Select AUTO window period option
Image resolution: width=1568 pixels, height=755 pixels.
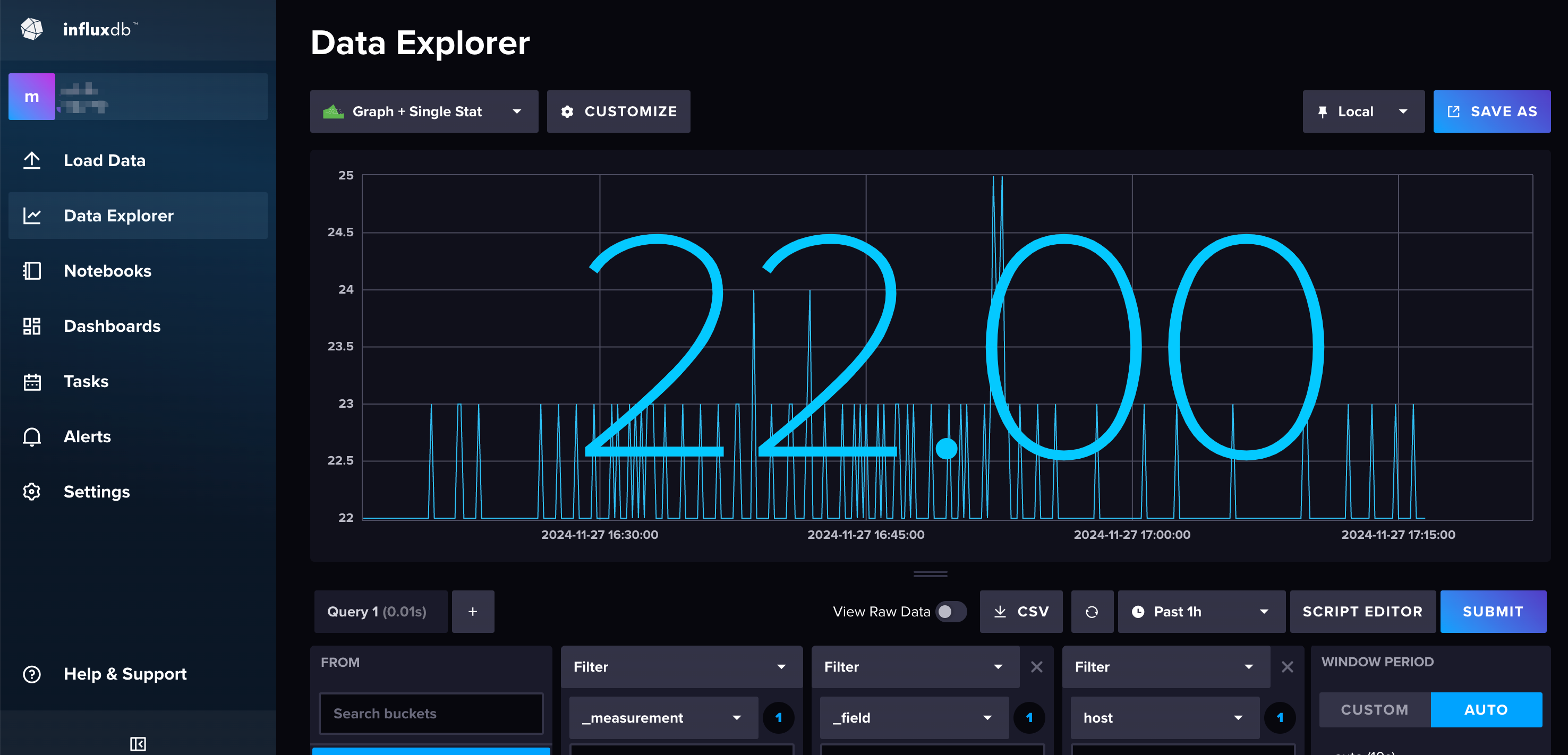[x=1485, y=709]
